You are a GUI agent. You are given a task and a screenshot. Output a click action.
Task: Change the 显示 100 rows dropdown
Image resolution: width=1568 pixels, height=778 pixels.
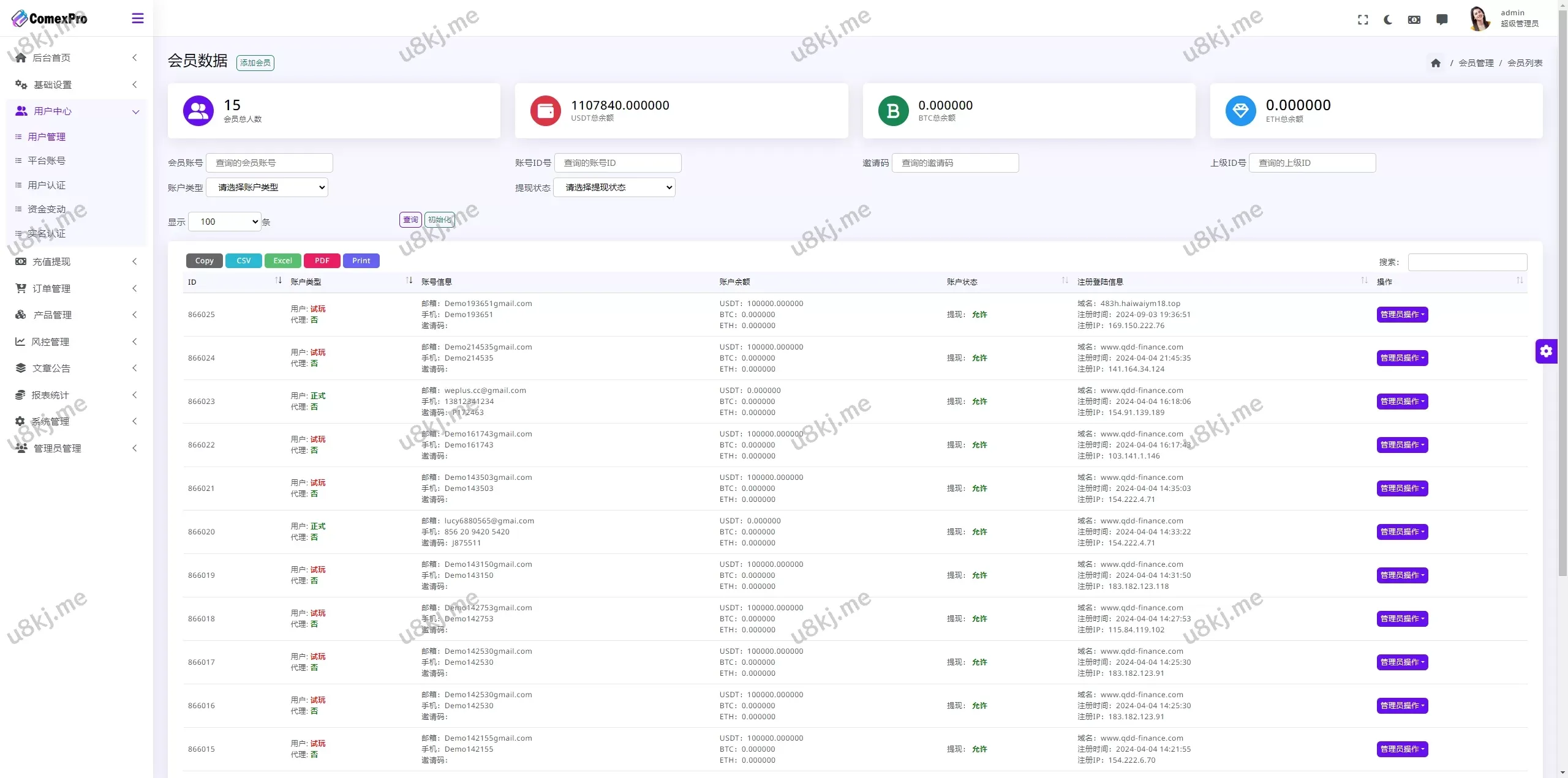pos(225,222)
